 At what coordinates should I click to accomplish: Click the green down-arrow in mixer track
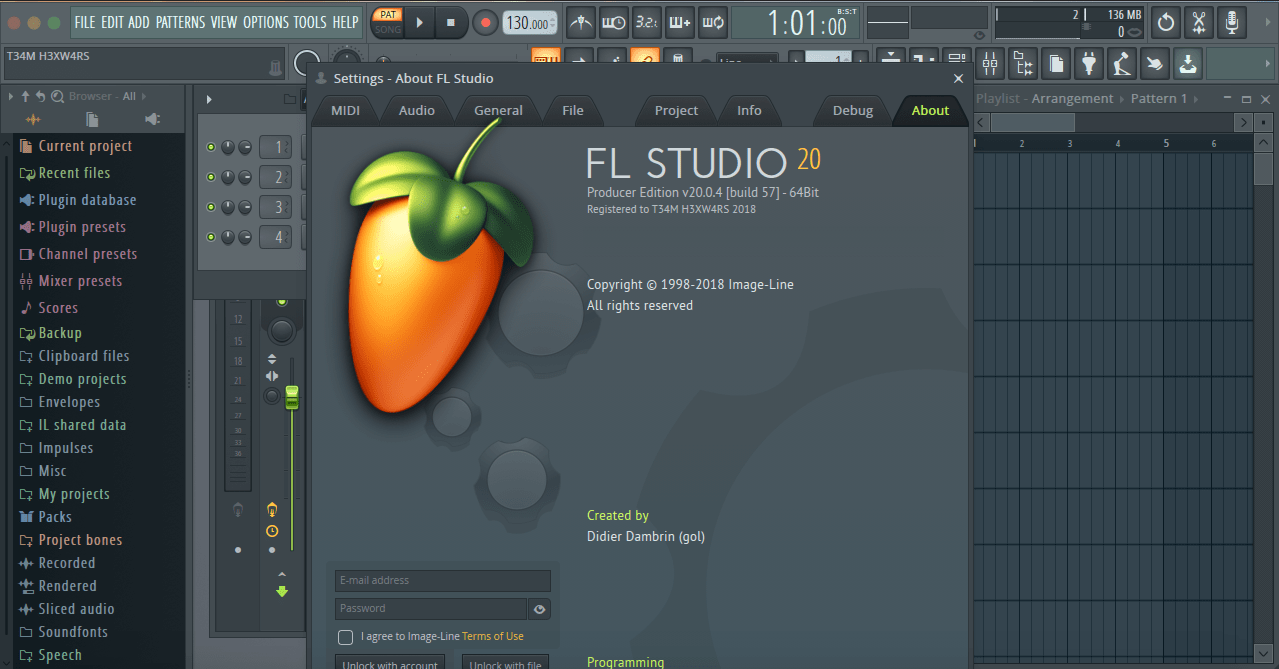coord(282,591)
